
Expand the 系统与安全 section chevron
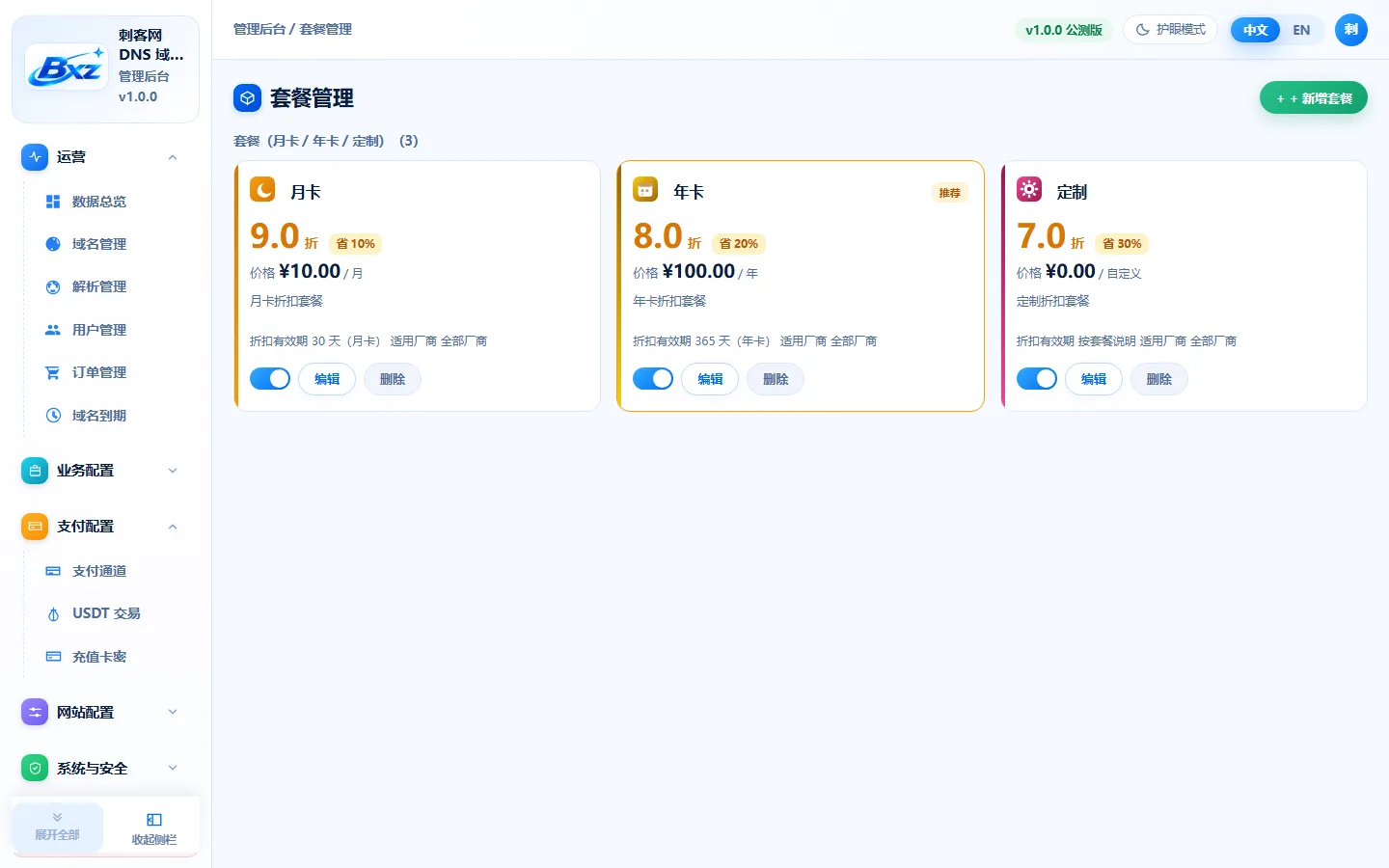pos(173,769)
